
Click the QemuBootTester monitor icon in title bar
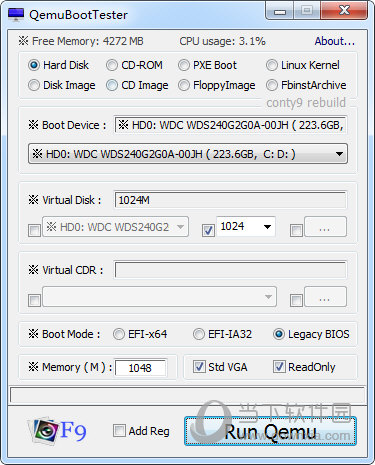coord(16,14)
